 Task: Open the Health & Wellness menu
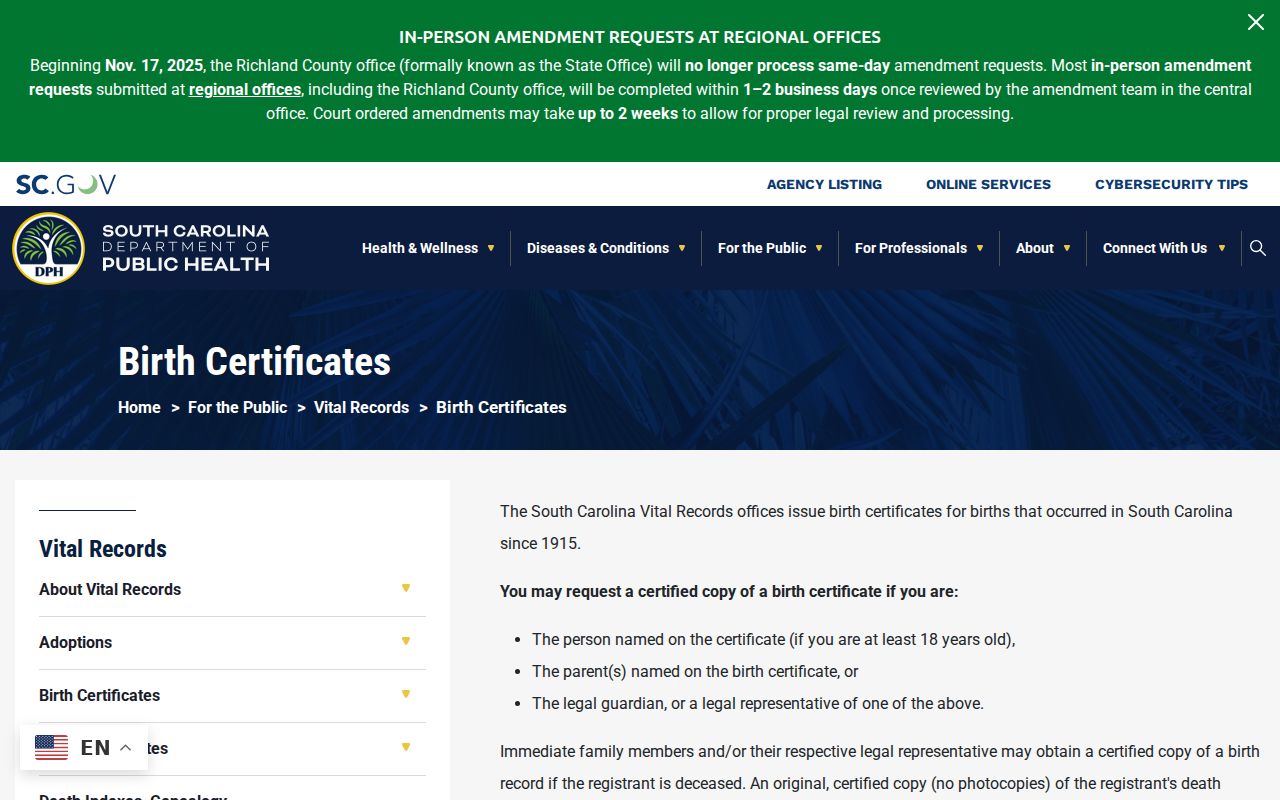point(420,248)
